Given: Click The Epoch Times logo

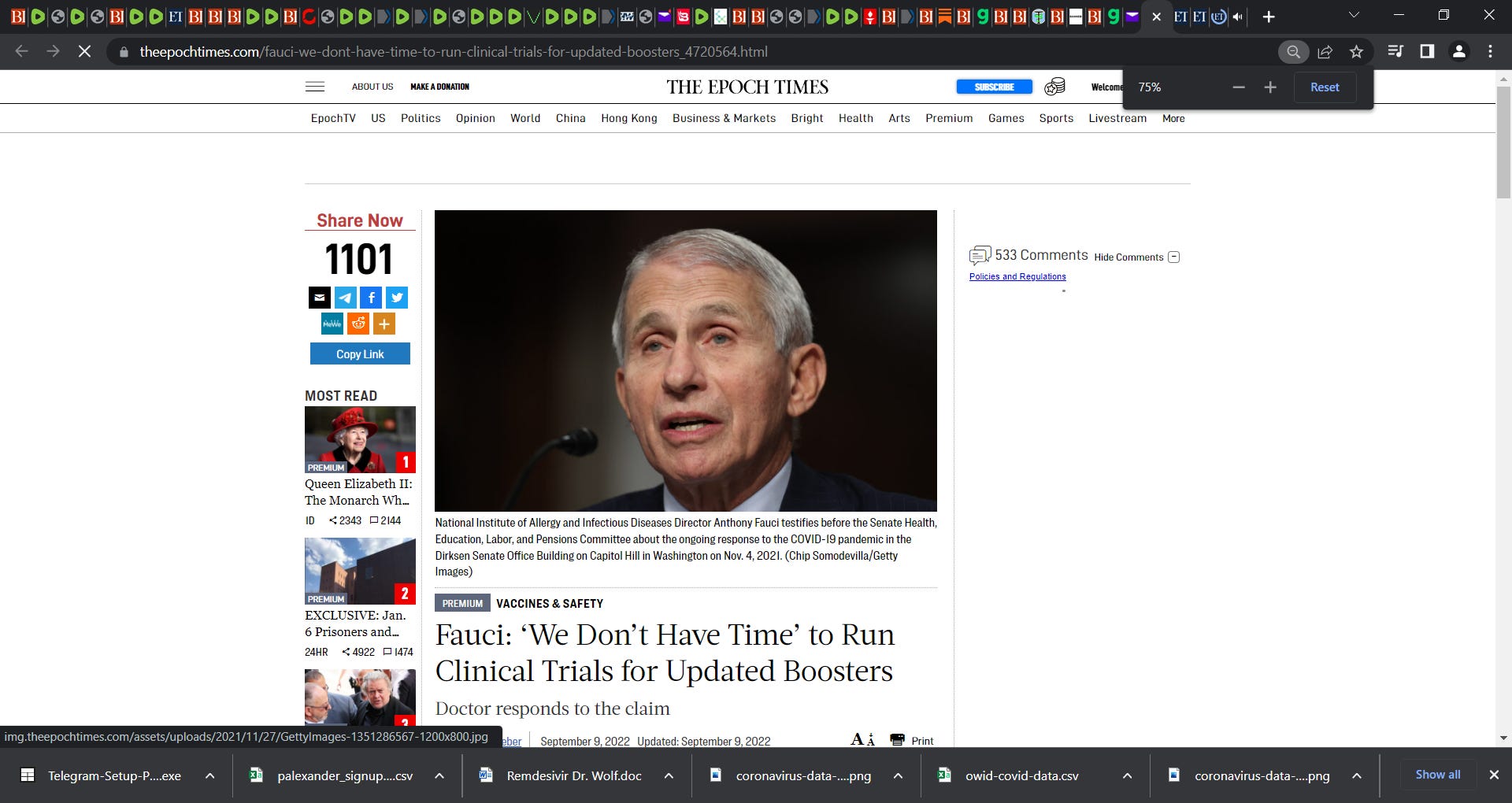Looking at the screenshot, I should coord(747,87).
